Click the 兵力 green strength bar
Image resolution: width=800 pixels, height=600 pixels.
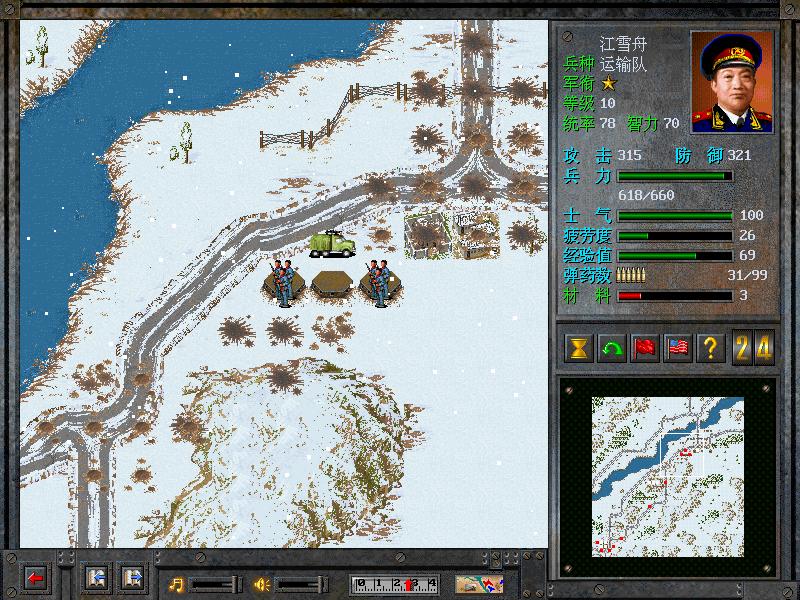675,176
